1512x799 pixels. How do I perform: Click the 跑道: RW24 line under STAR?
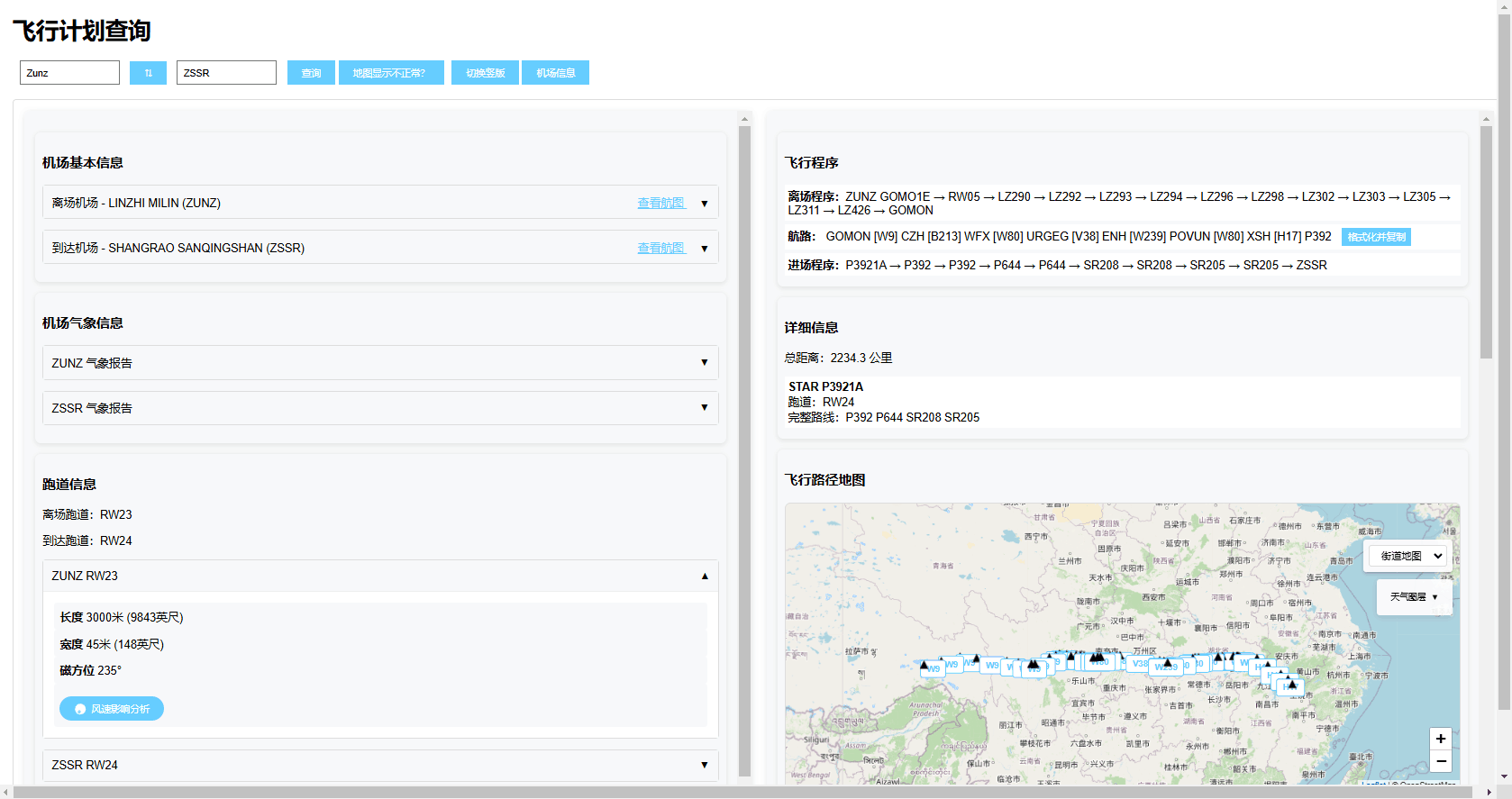tap(821, 402)
